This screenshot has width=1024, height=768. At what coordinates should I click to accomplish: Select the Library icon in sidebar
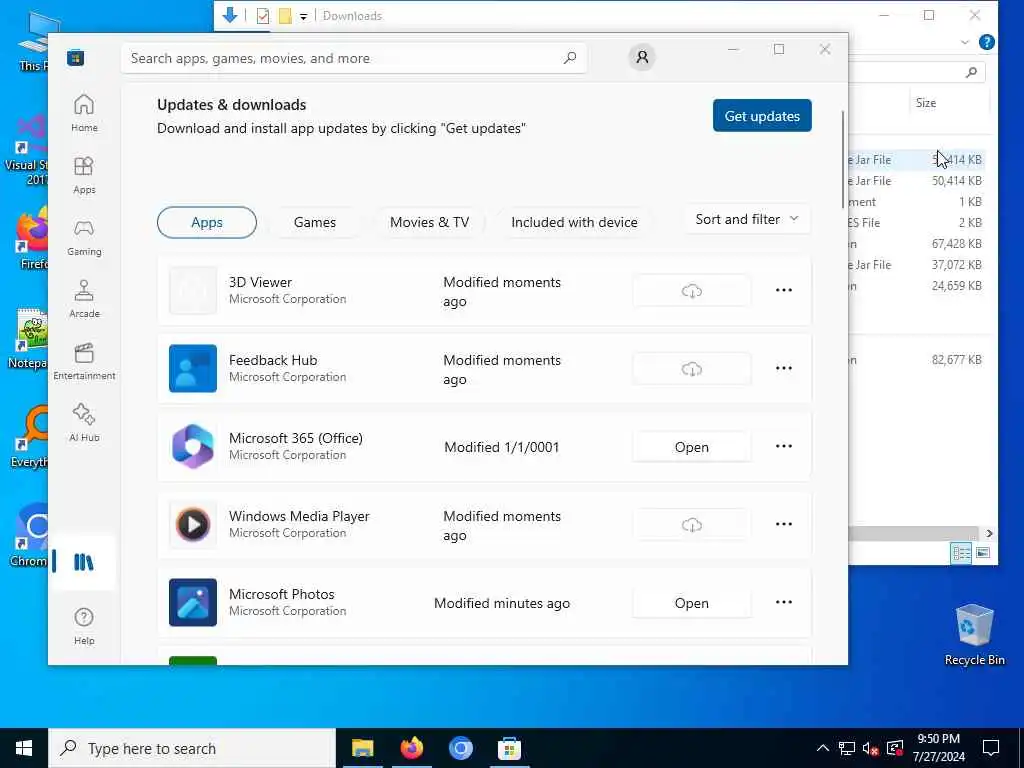[84, 562]
